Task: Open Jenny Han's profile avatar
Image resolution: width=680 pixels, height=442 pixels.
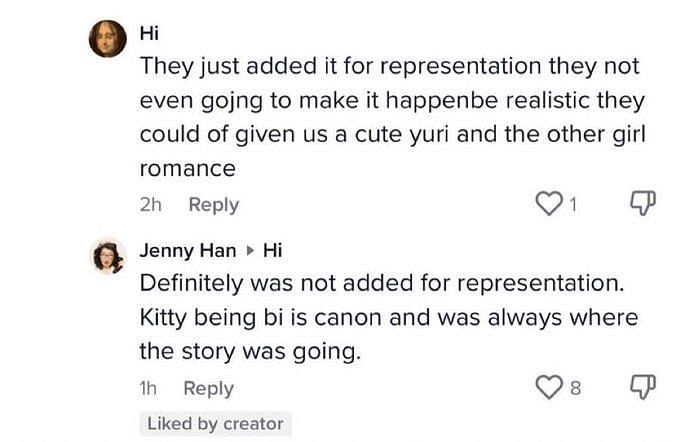Action: tap(108, 256)
